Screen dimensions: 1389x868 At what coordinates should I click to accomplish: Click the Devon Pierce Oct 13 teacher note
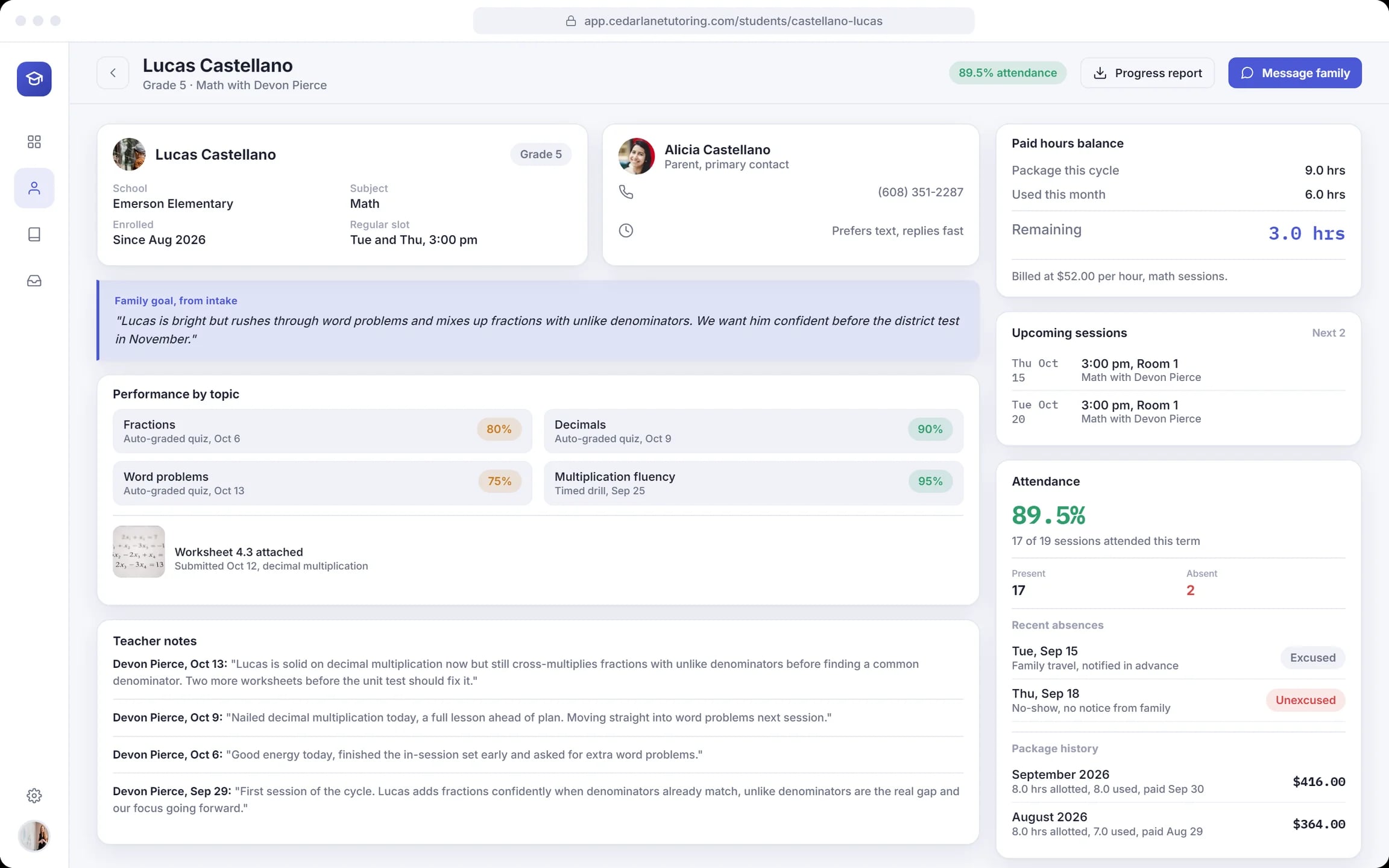pos(538,672)
